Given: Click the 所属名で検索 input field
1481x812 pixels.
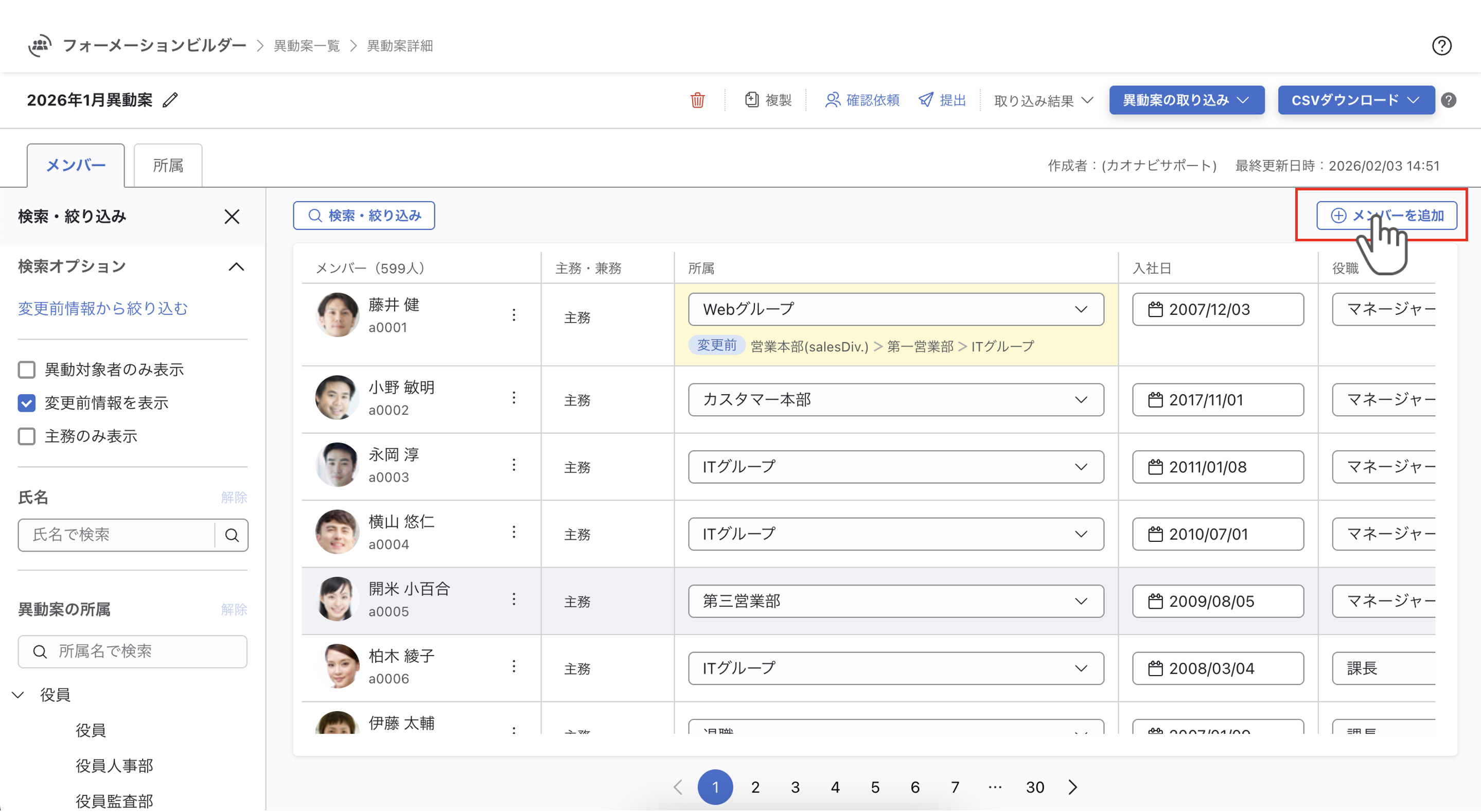Looking at the screenshot, I should [x=133, y=651].
